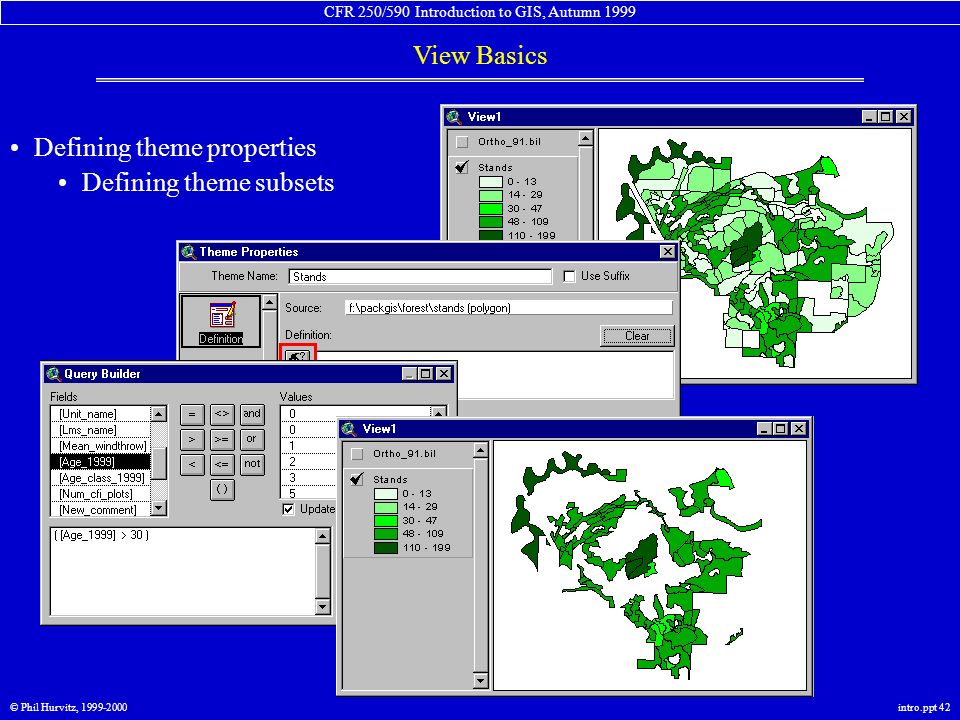Click the query expression box with ( [Age_1999] > 30 )
The height and width of the screenshot is (720, 960).
(x=183, y=571)
